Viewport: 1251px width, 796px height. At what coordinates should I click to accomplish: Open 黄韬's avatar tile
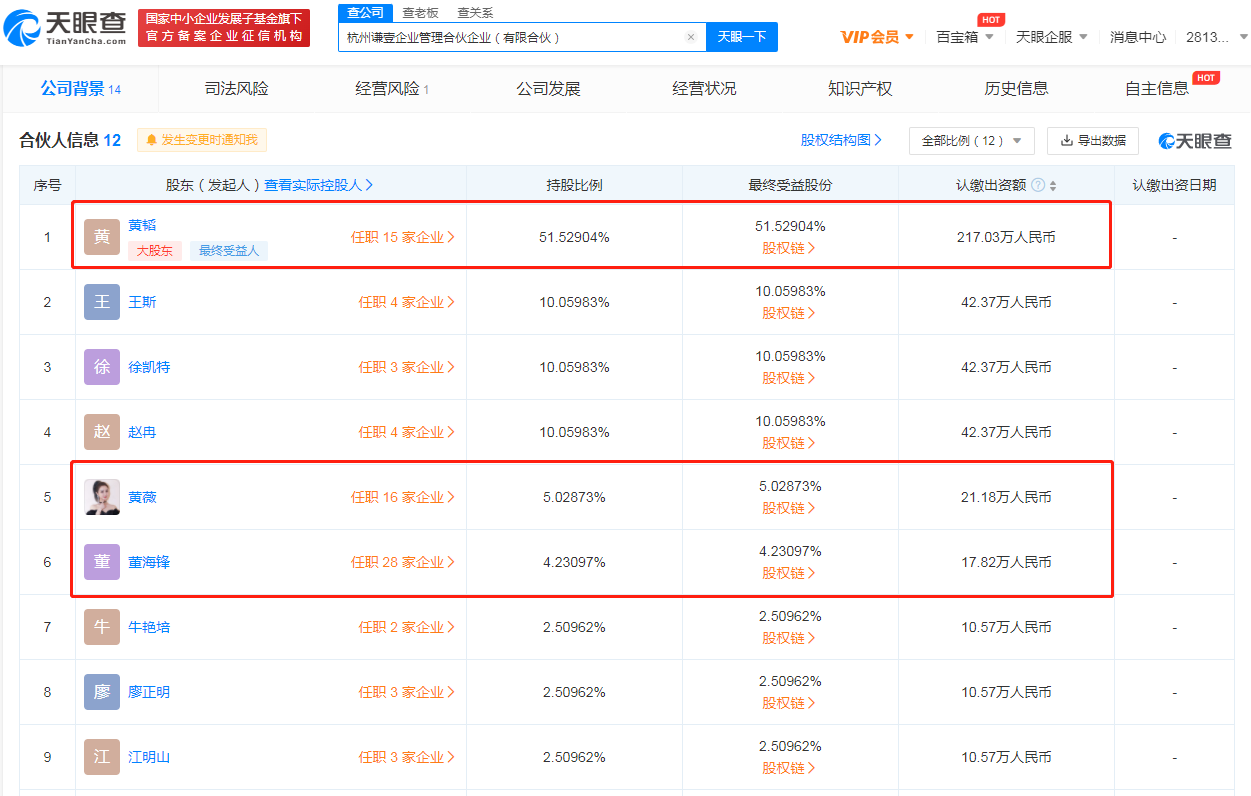click(102, 237)
